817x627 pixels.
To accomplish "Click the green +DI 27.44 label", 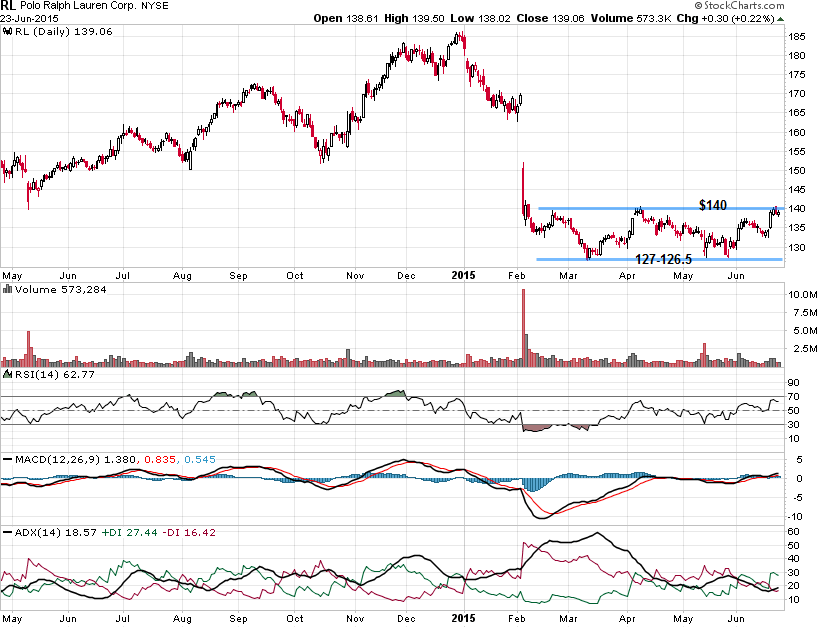I will coord(129,533).
